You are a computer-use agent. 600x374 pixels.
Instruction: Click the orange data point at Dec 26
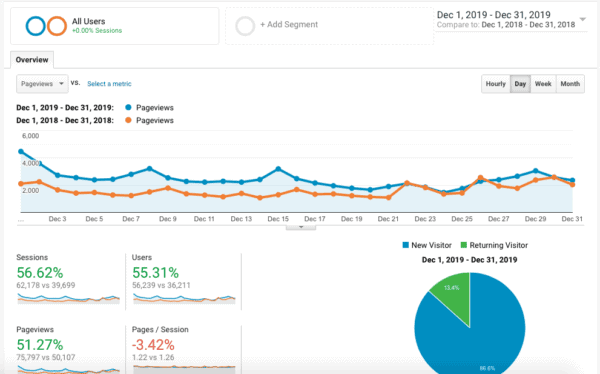481,178
